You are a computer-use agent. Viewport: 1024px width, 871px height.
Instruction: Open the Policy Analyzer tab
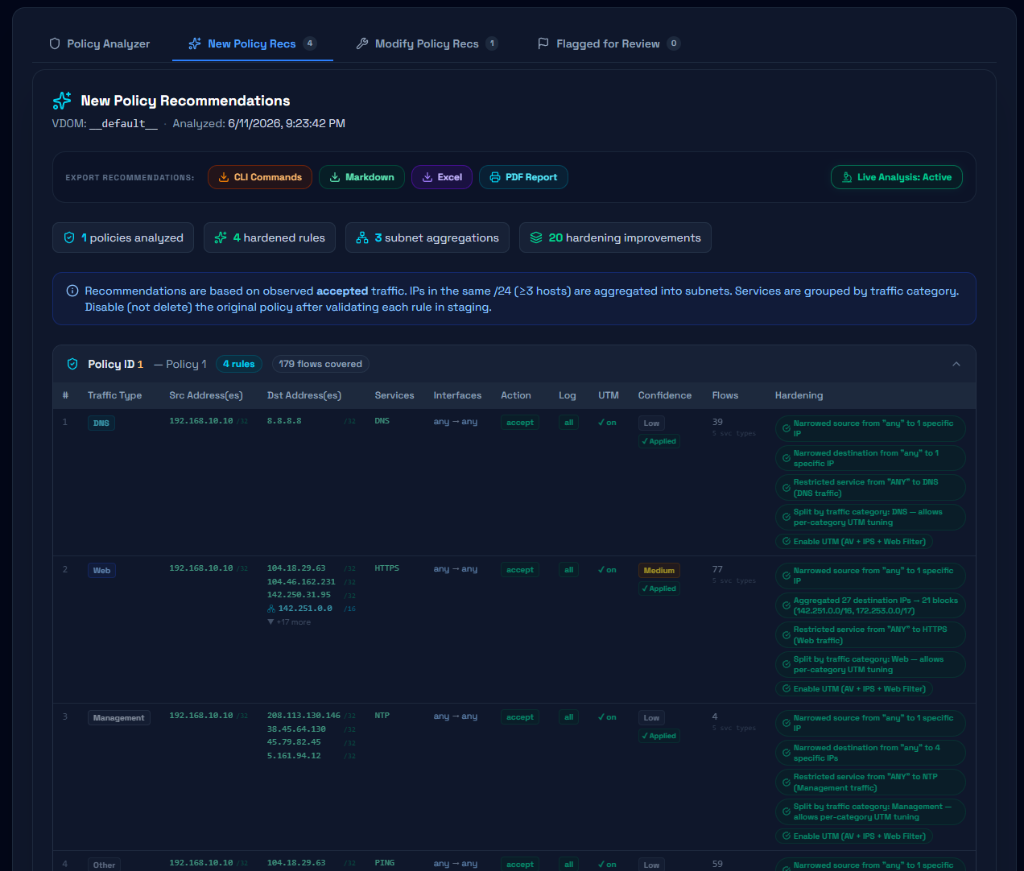[99, 44]
